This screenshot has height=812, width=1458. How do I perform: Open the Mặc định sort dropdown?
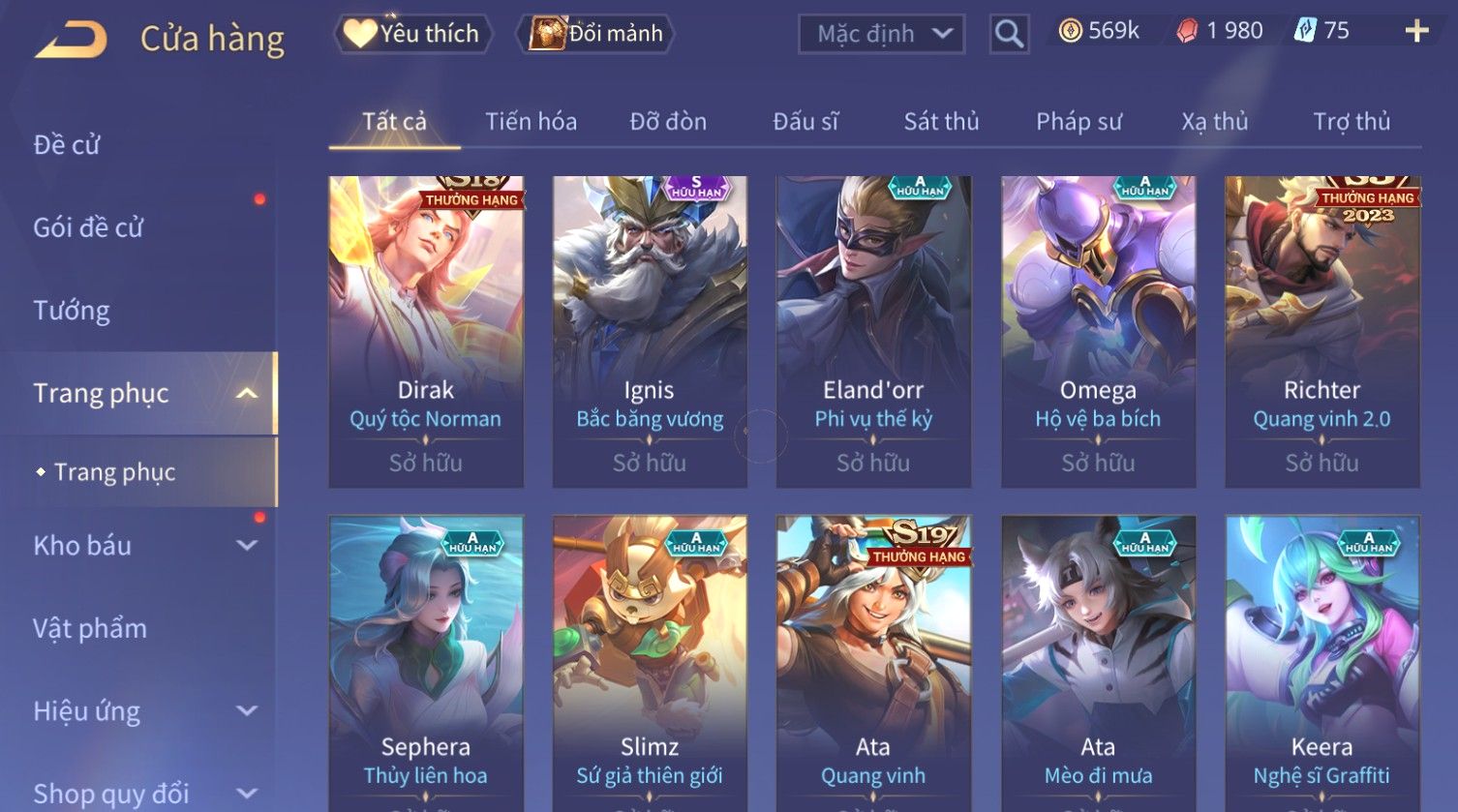pos(881,35)
